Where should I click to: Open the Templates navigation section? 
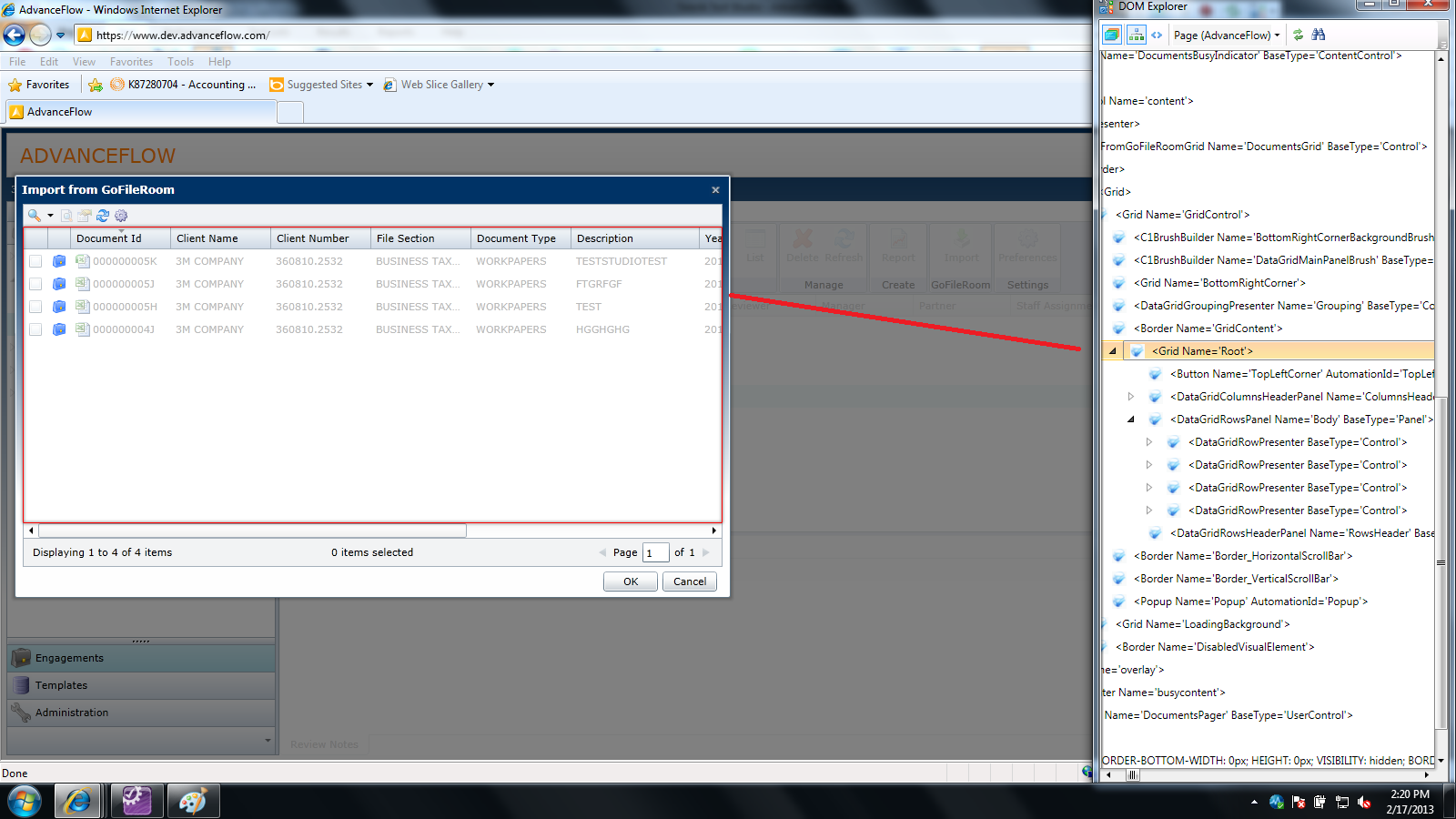coord(141,685)
